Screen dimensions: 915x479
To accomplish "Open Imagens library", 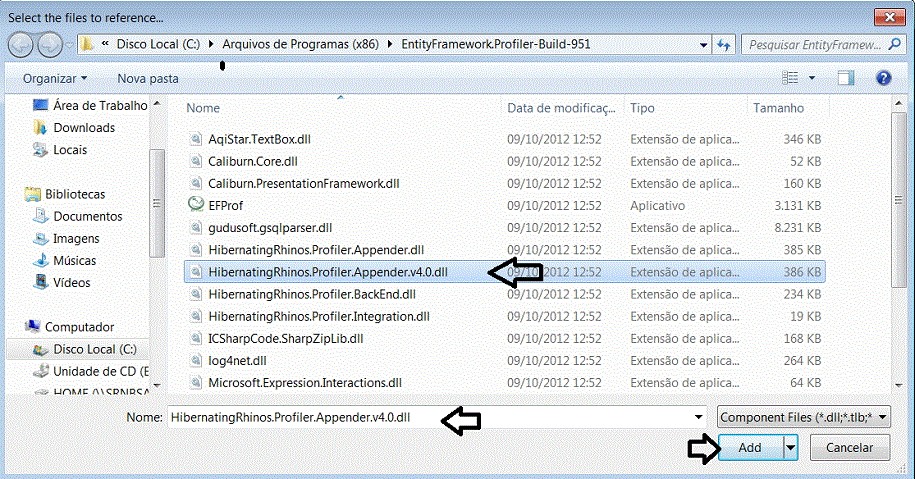I will pyautogui.click(x=66, y=239).
